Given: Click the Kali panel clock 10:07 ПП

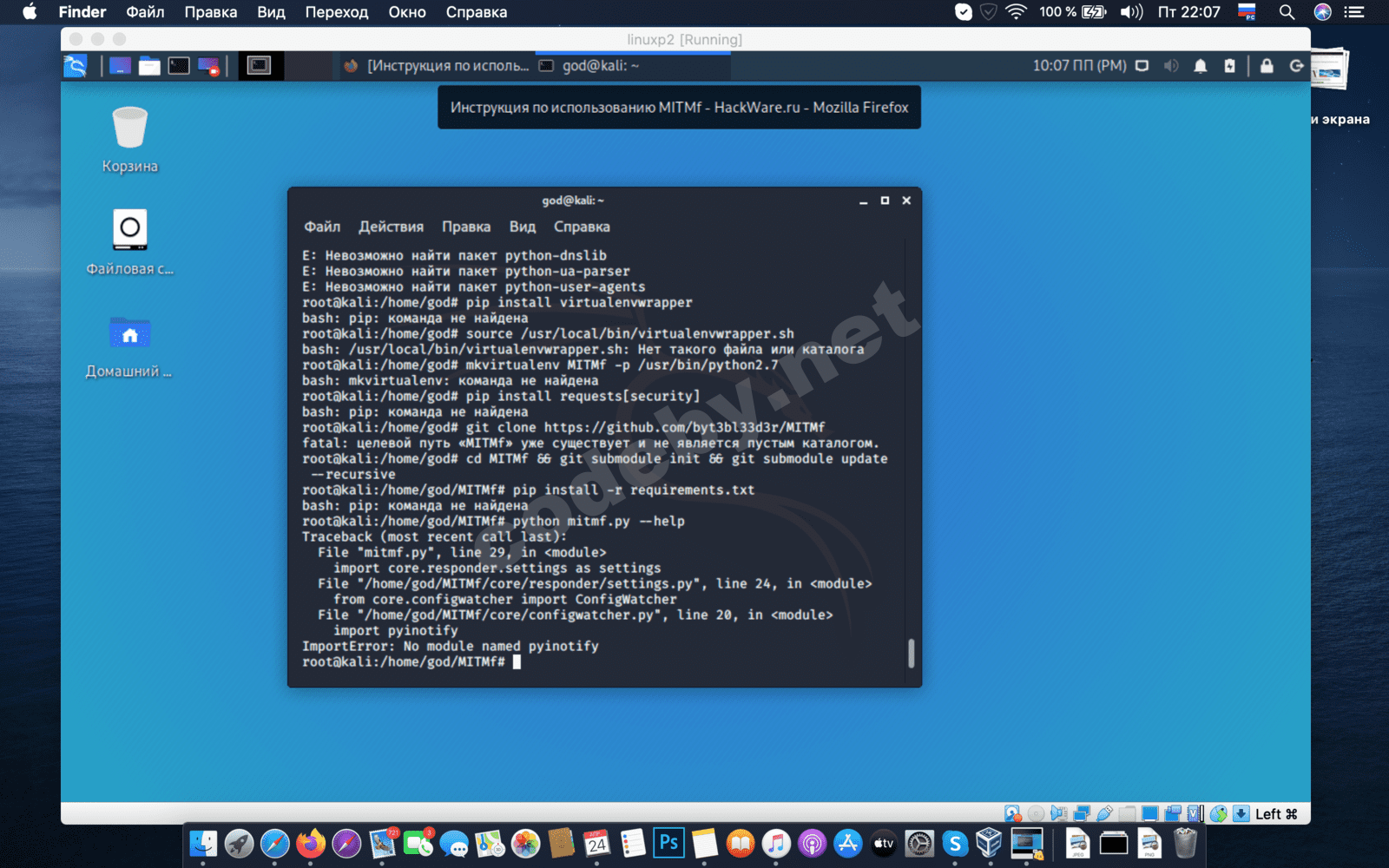Looking at the screenshot, I should [1079, 66].
